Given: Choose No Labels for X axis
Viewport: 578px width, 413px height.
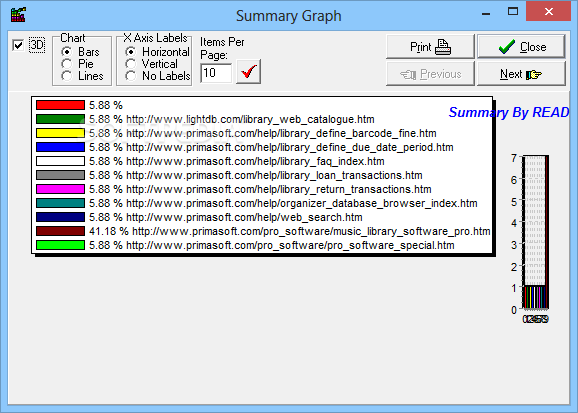Looking at the screenshot, I should [130, 76].
